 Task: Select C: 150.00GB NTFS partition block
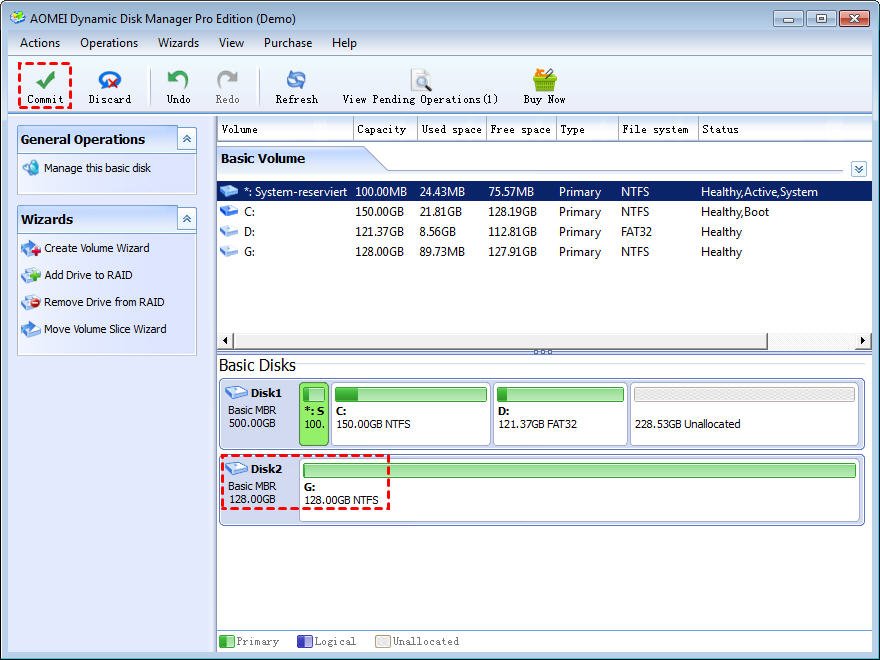pos(411,414)
